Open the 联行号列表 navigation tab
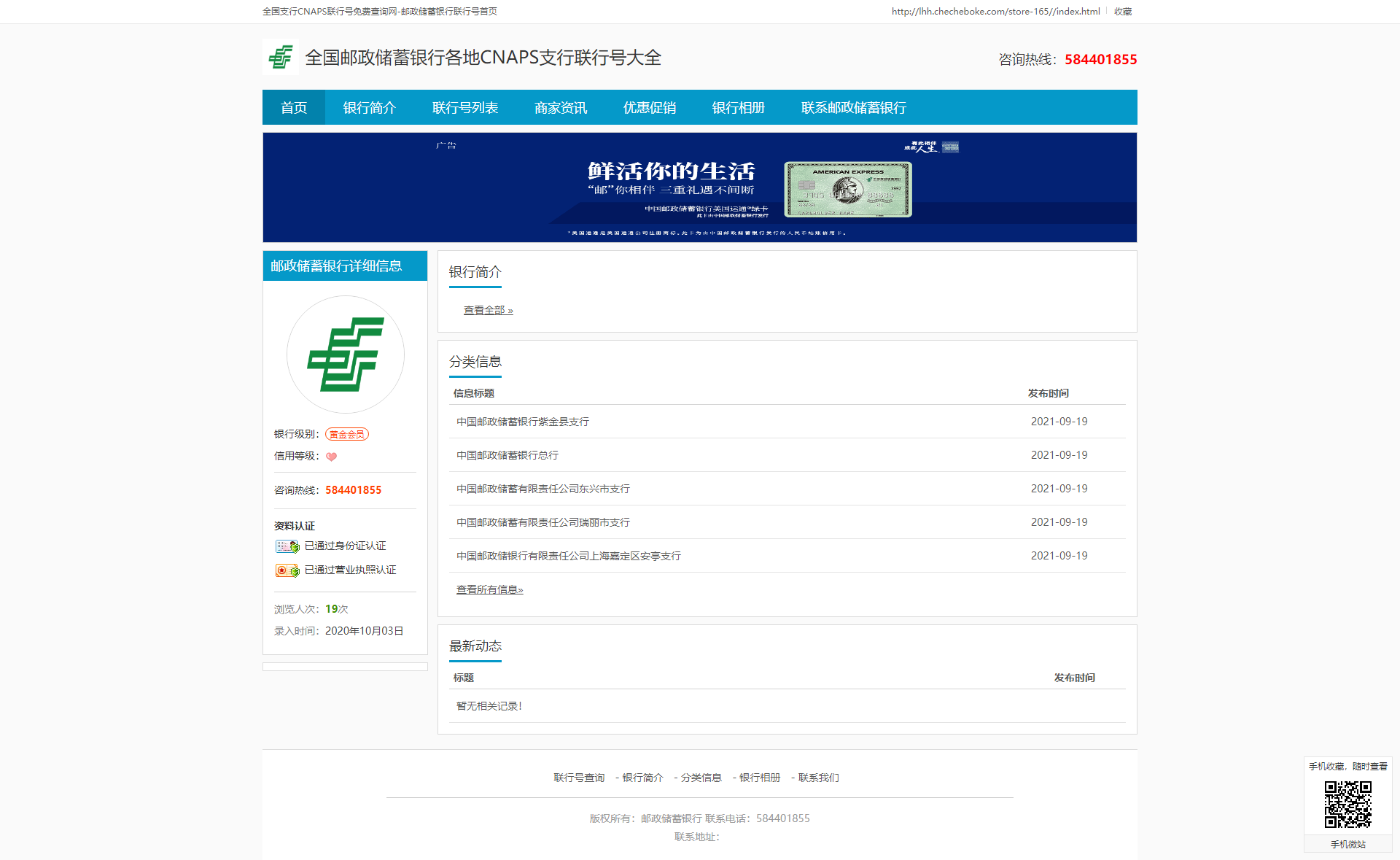Screen dimensions: 1400x860 [465, 107]
